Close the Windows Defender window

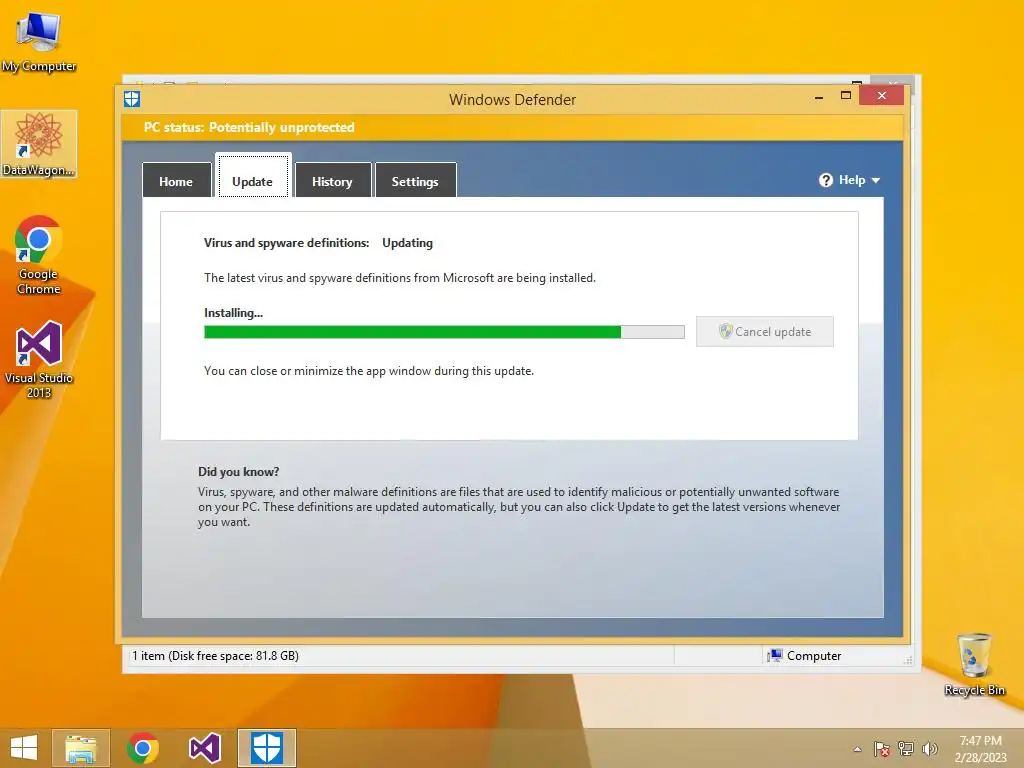click(x=882, y=96)
